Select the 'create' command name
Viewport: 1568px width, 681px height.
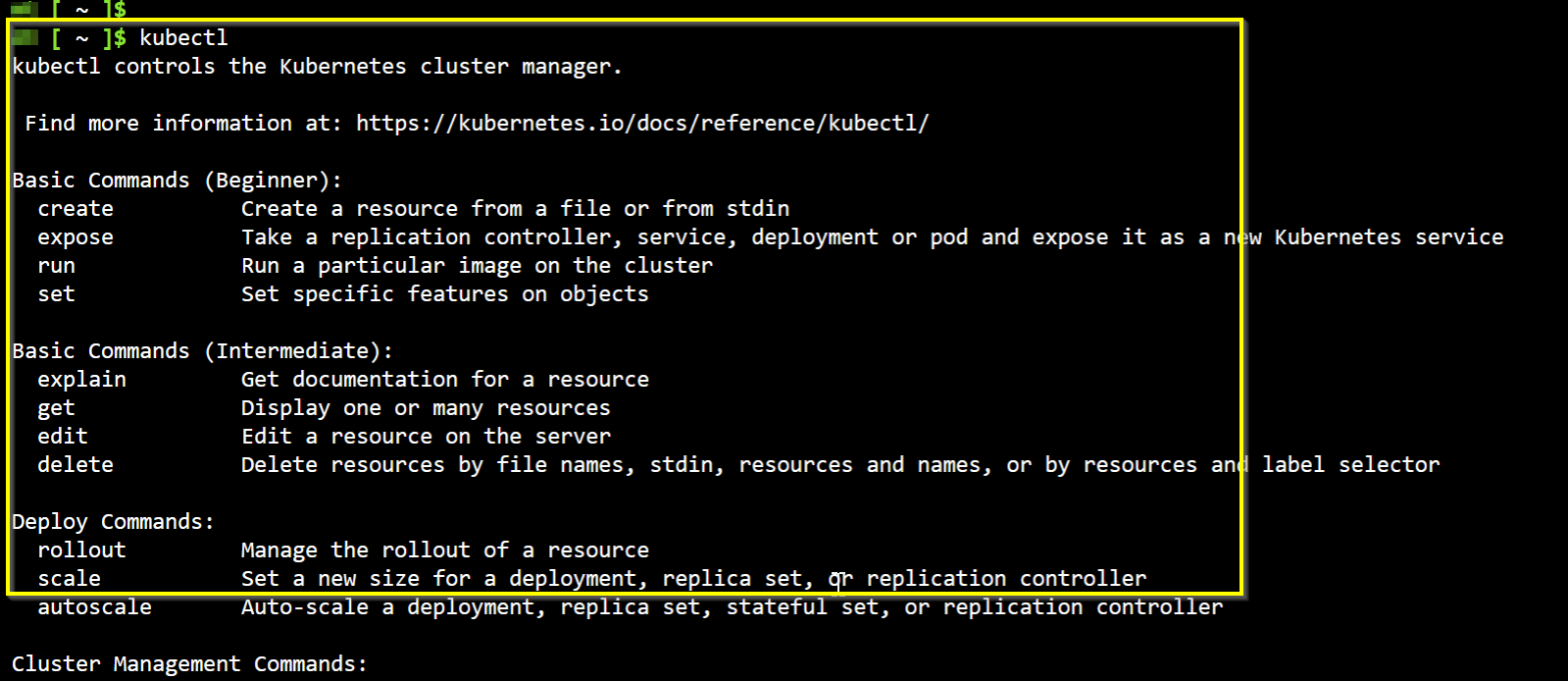point(76,209)
